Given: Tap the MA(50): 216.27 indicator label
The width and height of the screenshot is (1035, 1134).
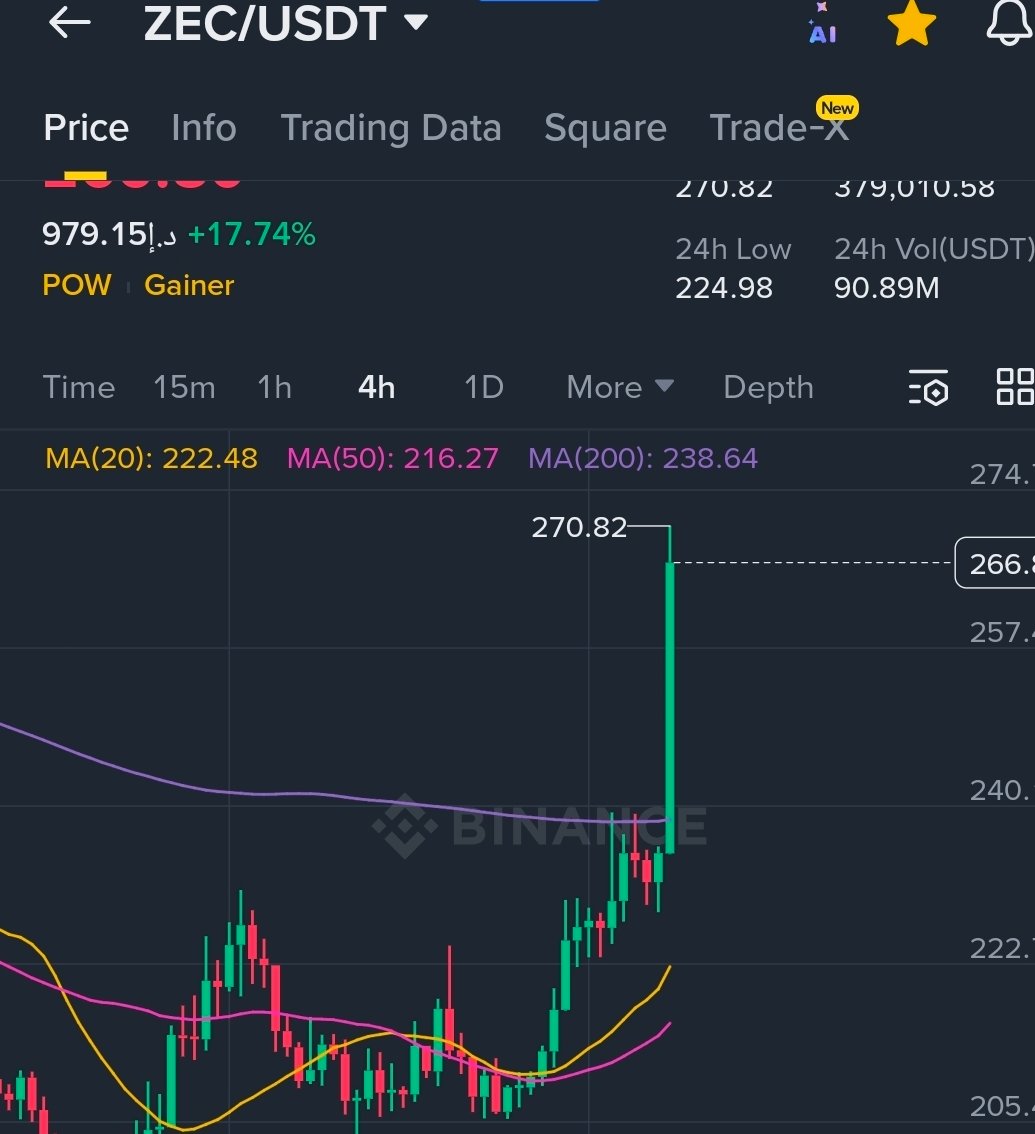Looking at the screenshot, I should click(393, 459).
